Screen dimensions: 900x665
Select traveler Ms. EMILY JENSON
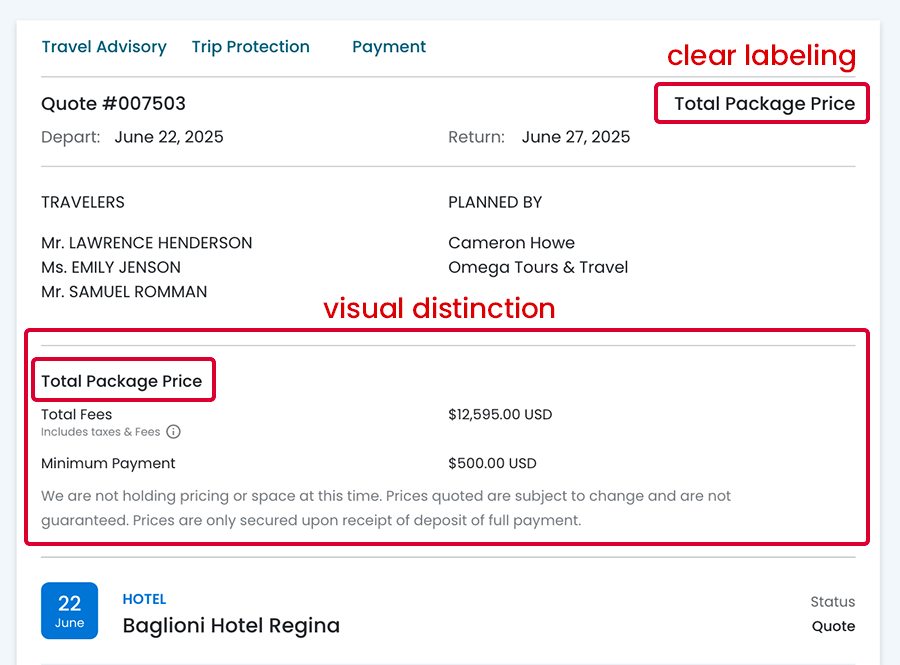[111, 267]
